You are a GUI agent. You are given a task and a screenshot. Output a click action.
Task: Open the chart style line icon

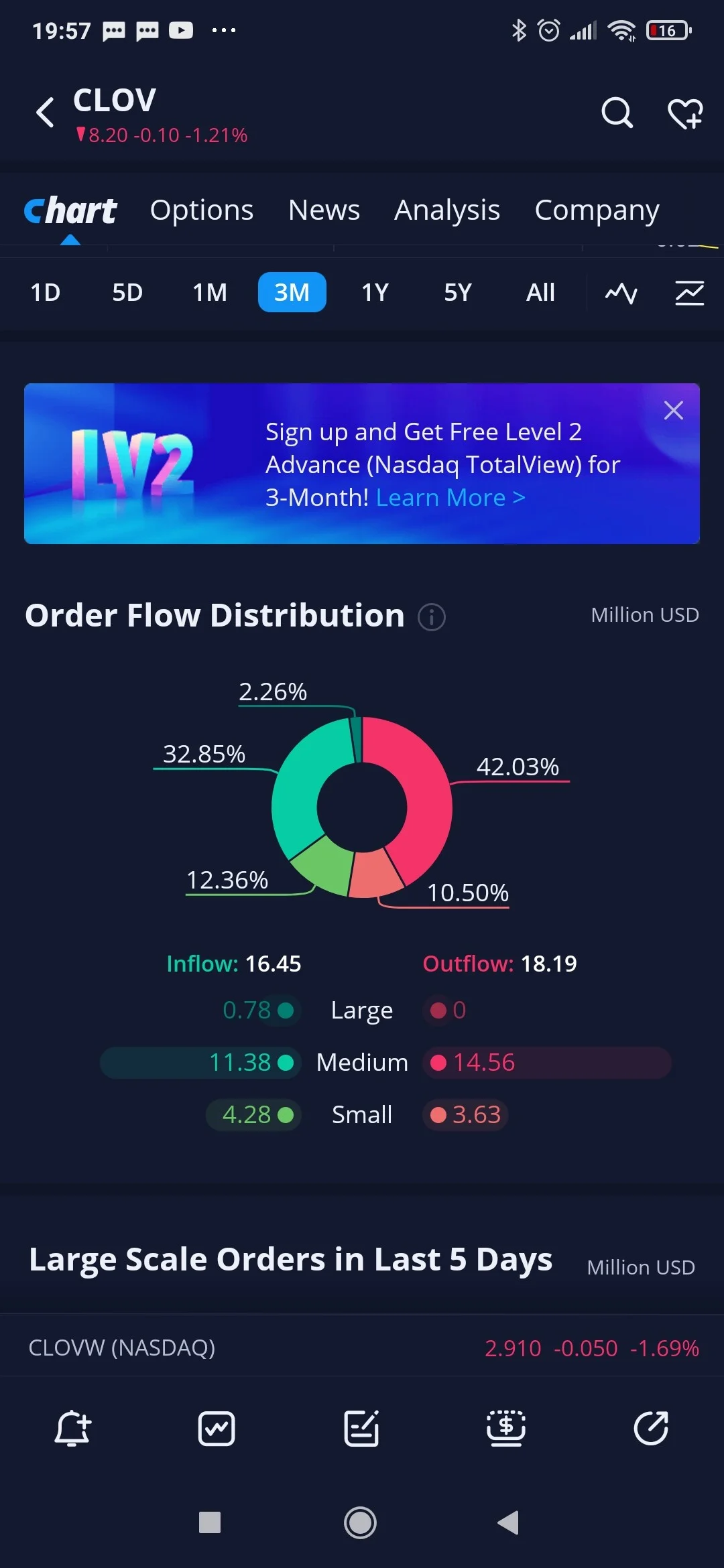[621, 293]
